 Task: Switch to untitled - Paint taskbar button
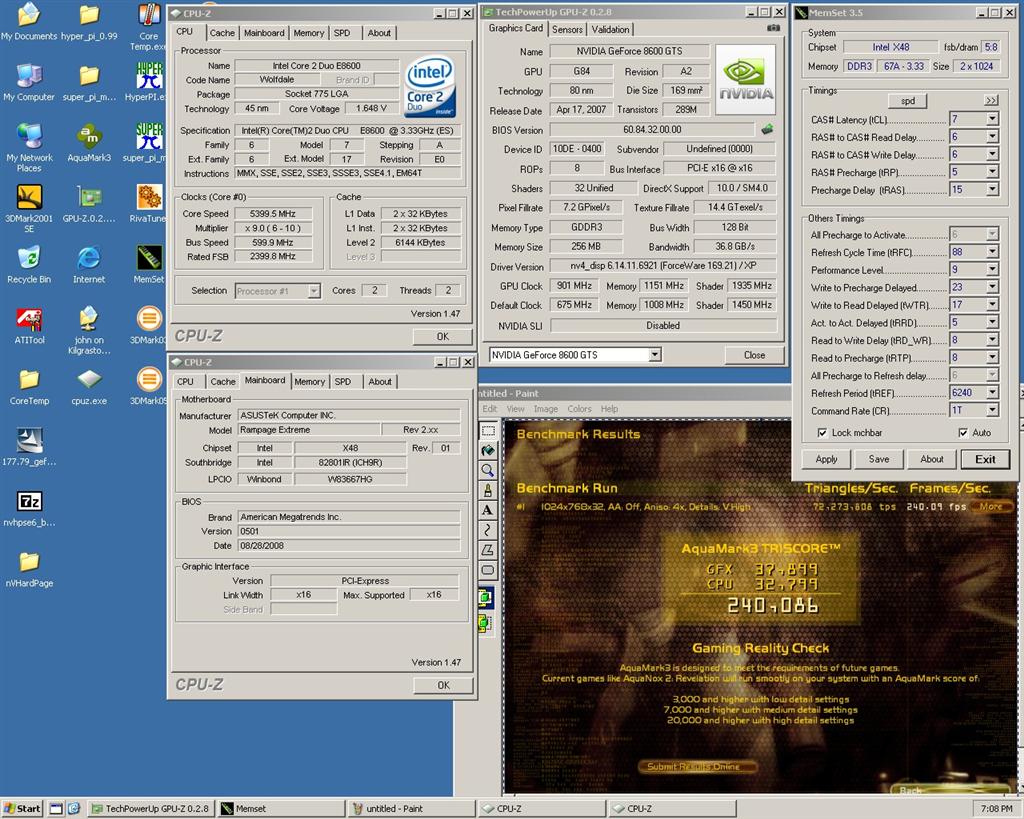pos(412,809)
